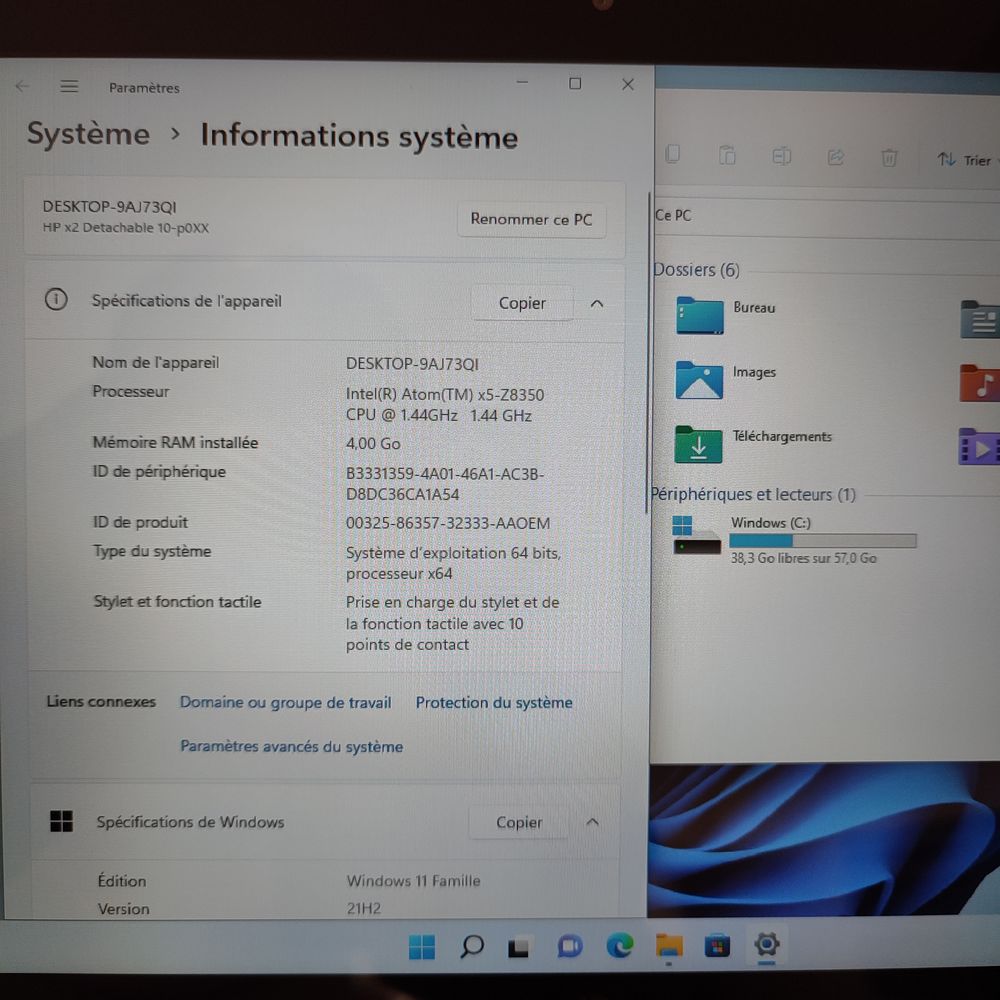Click the rename icon in Explorer toolbar
This screenshot has width=1000, height=1000.
(781, 156)
